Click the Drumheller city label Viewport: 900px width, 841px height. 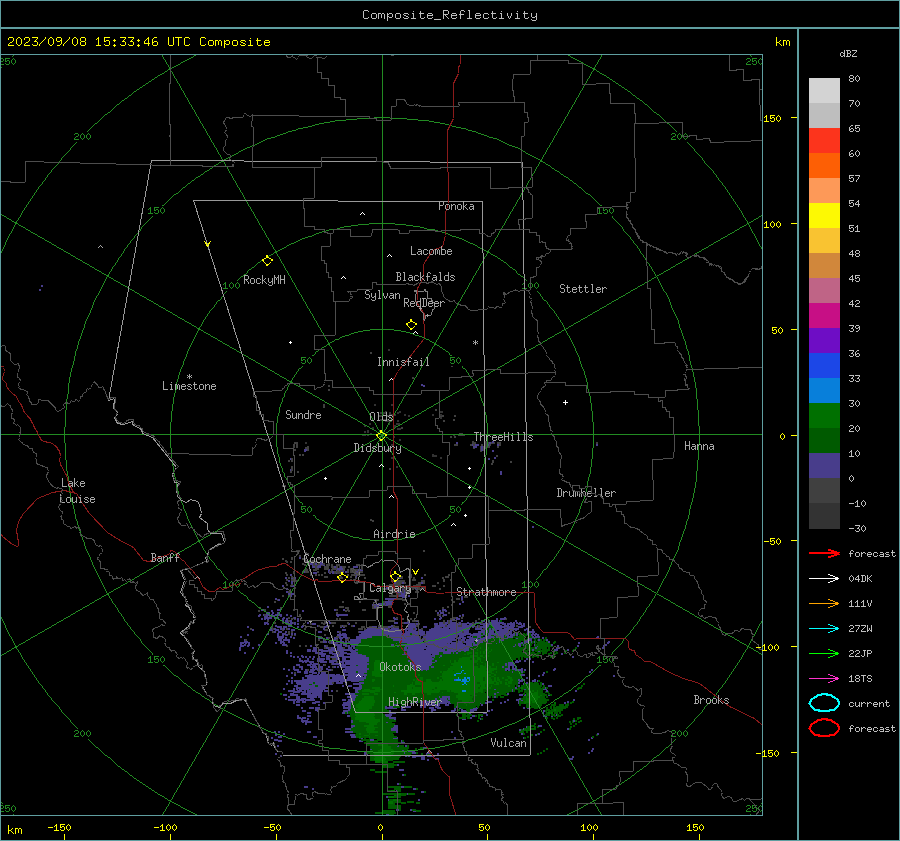pyautogui.click(x=586, y=493)
